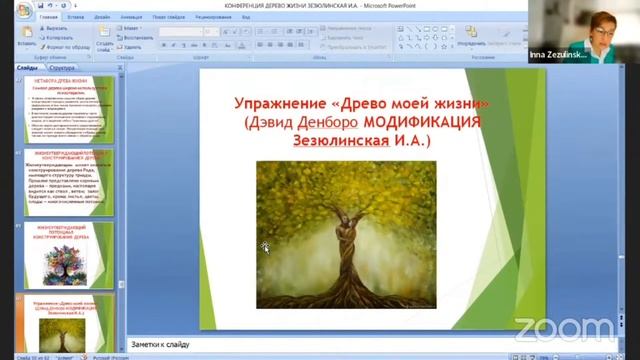Toggle underline formatting
The image size is (640, 360).
(184, 45)
